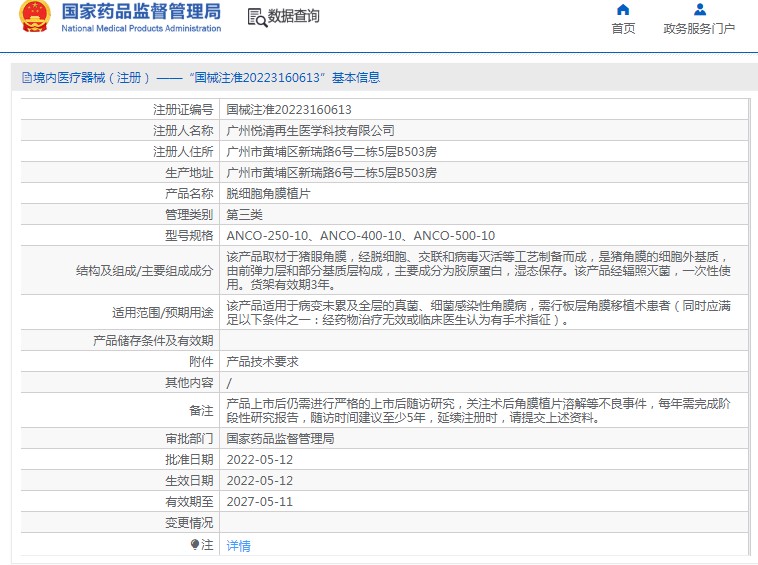Click the bulb icon beside 注
The width and height of the screenshot is (758, 565).
tap(195, 545)
